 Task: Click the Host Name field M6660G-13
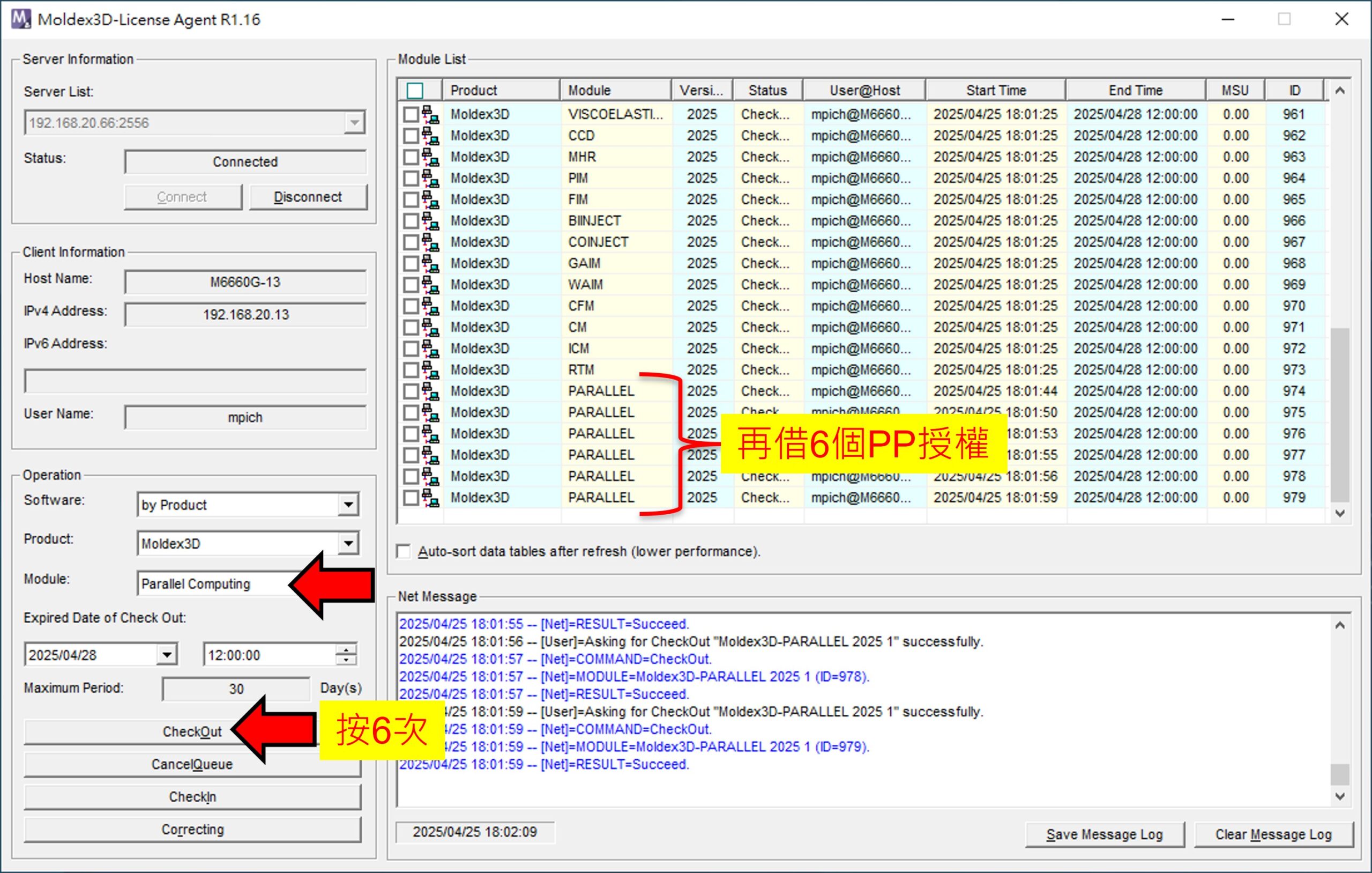coord(245,282)
